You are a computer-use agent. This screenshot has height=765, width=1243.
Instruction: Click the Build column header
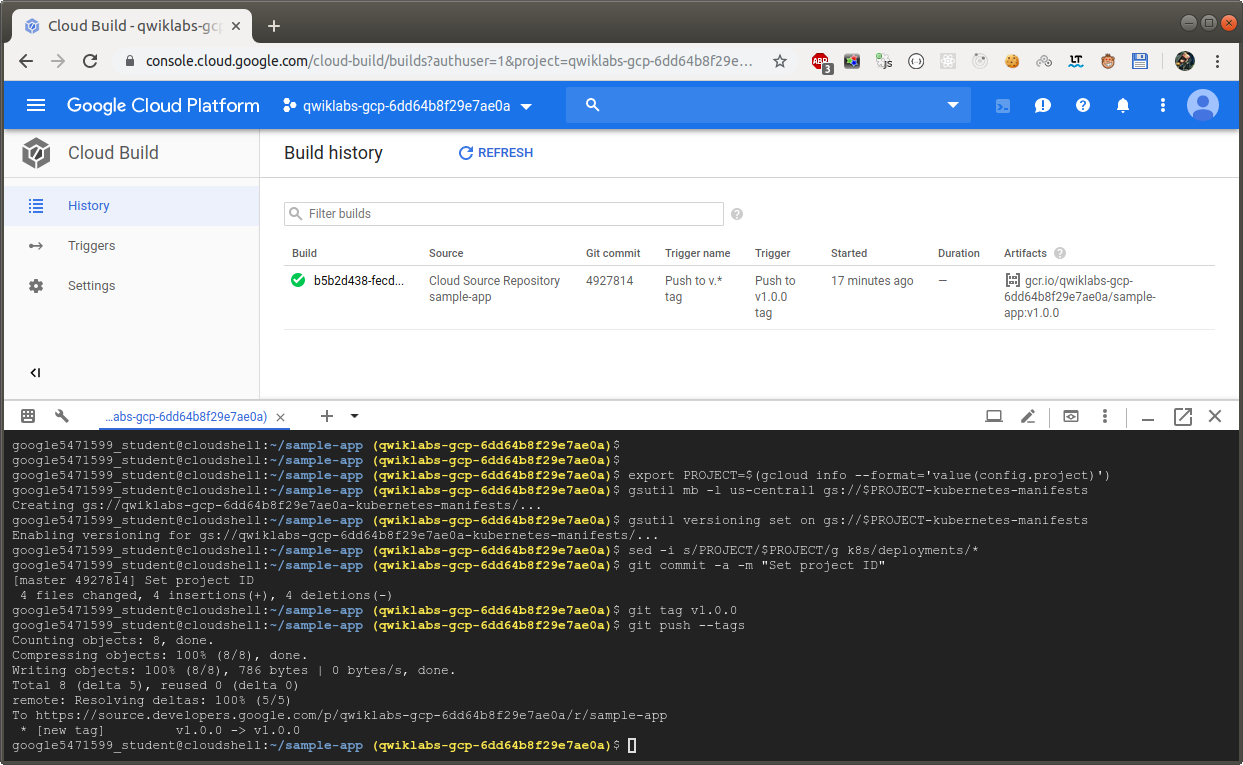(304, 253)
